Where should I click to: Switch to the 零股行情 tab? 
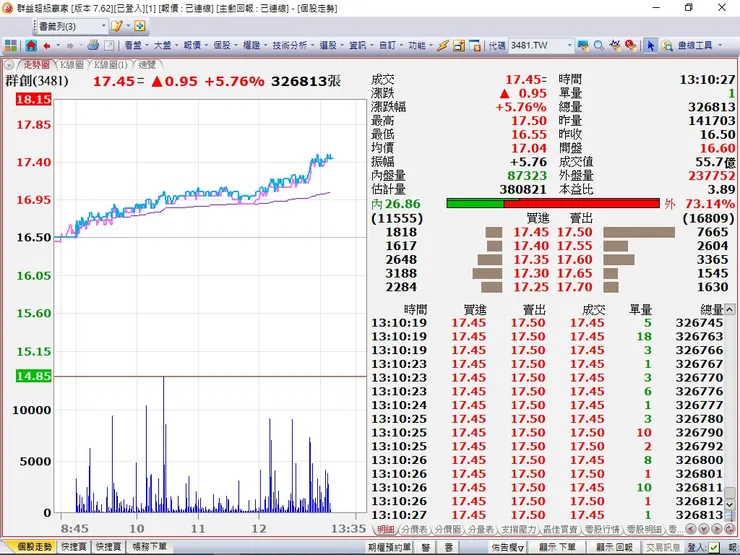tap(602, 530)
